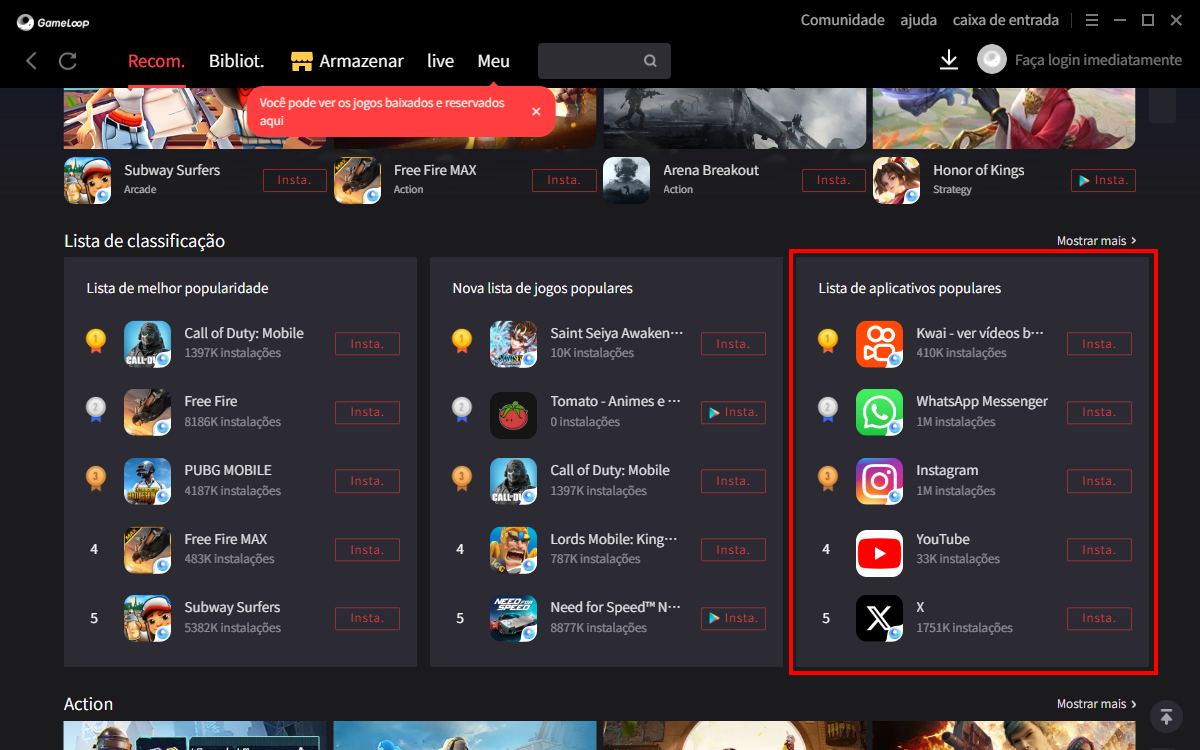Open the WhatsApp Messenger icon
1200x750 pixels.
tap(879, 412)
